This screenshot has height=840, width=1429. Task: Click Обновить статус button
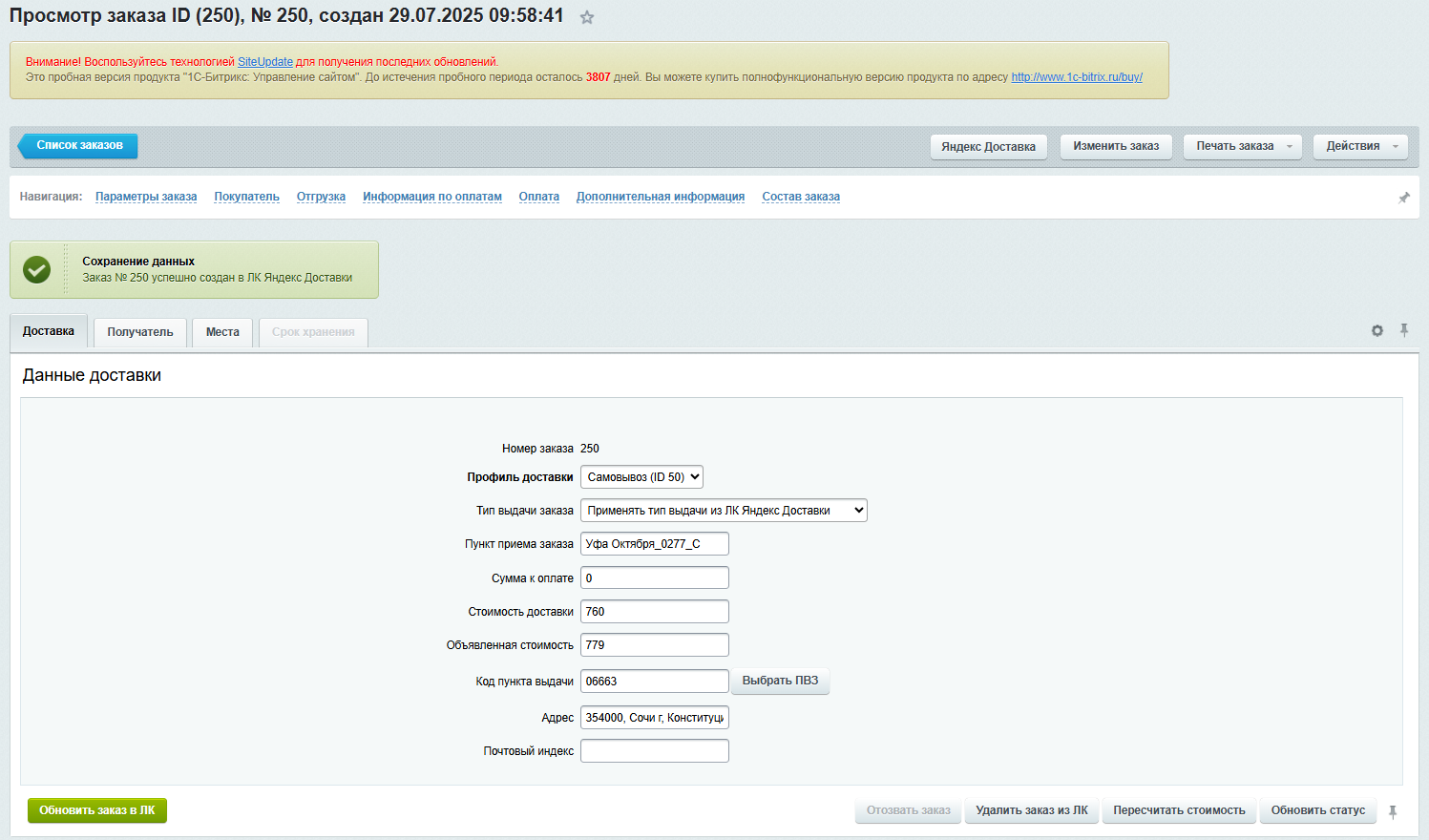click(x=1318, y=810)
